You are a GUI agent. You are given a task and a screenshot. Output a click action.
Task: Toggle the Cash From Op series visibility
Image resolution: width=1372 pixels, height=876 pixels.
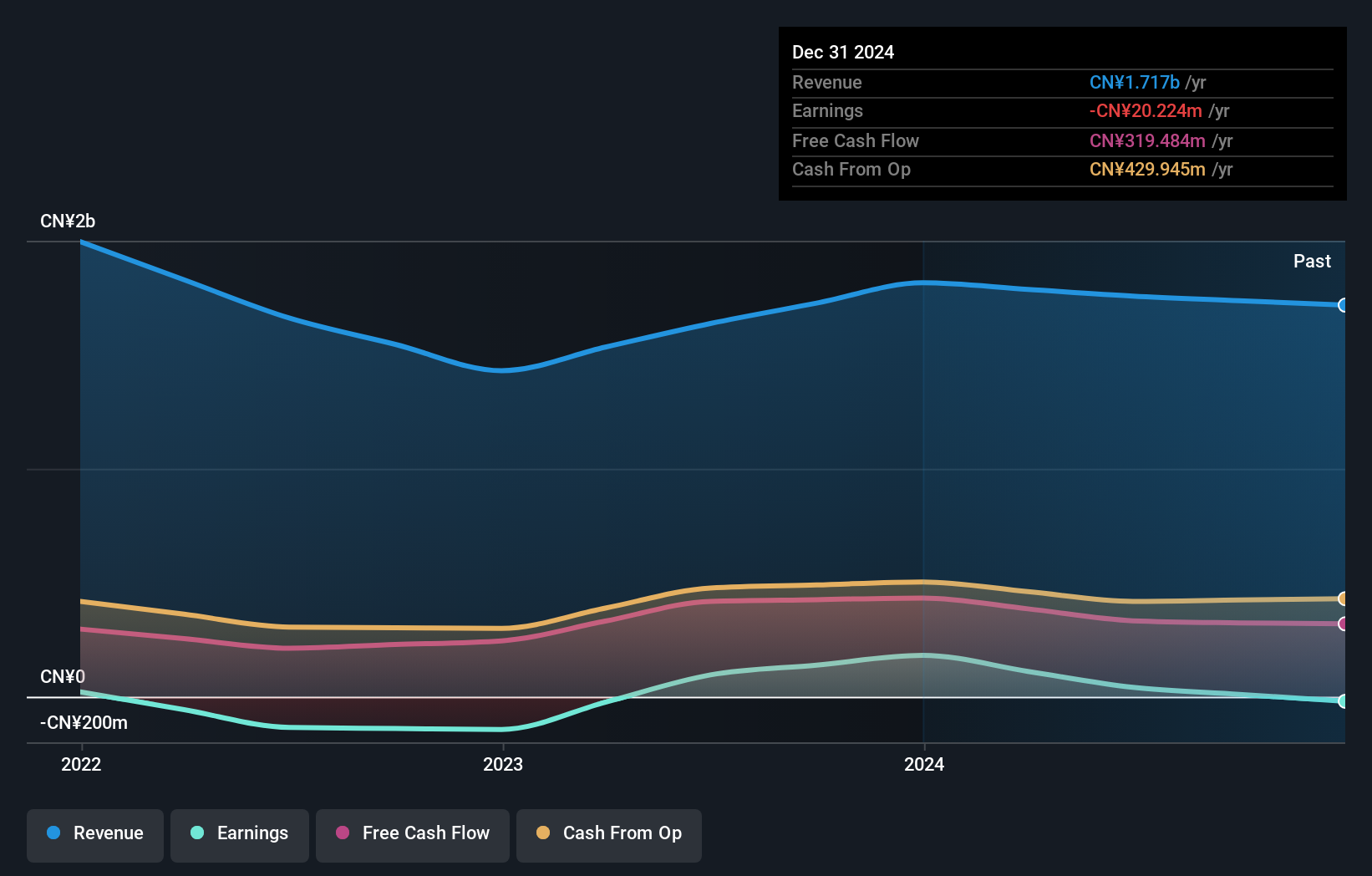click(608, 833)
